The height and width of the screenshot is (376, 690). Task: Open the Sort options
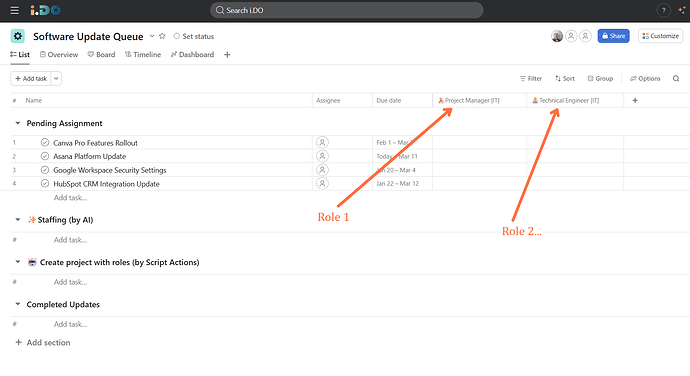[565, 78]
